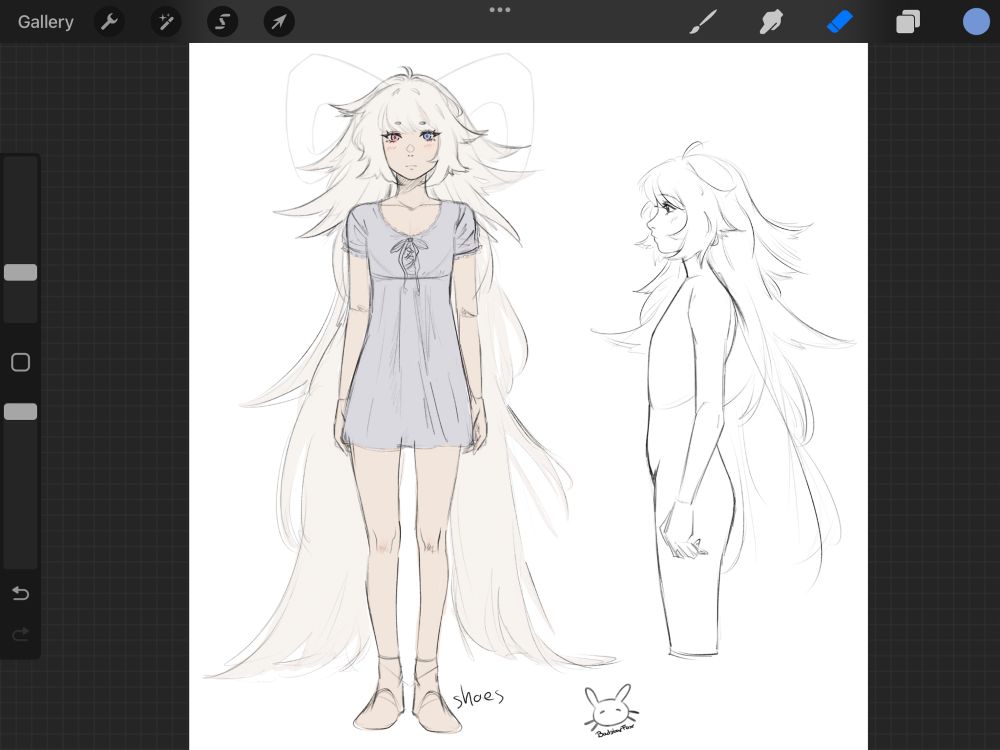
Task: Tap the square modify button in sidebar
Action: point(20,362)
